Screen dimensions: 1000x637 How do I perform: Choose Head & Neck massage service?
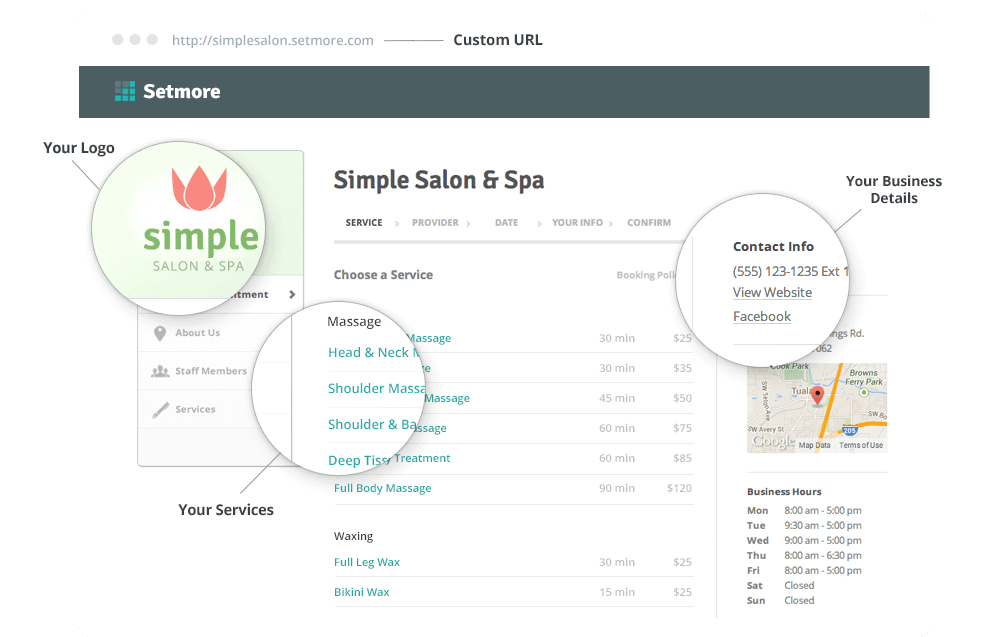pos(373,353)
